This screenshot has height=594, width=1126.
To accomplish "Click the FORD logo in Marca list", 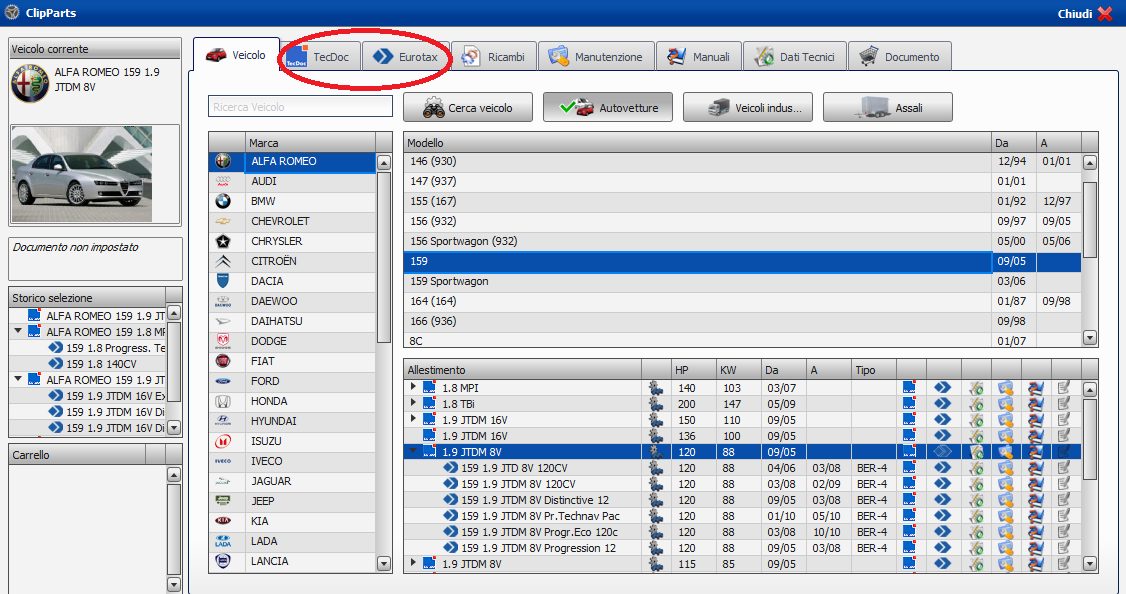I will [223, 381].
